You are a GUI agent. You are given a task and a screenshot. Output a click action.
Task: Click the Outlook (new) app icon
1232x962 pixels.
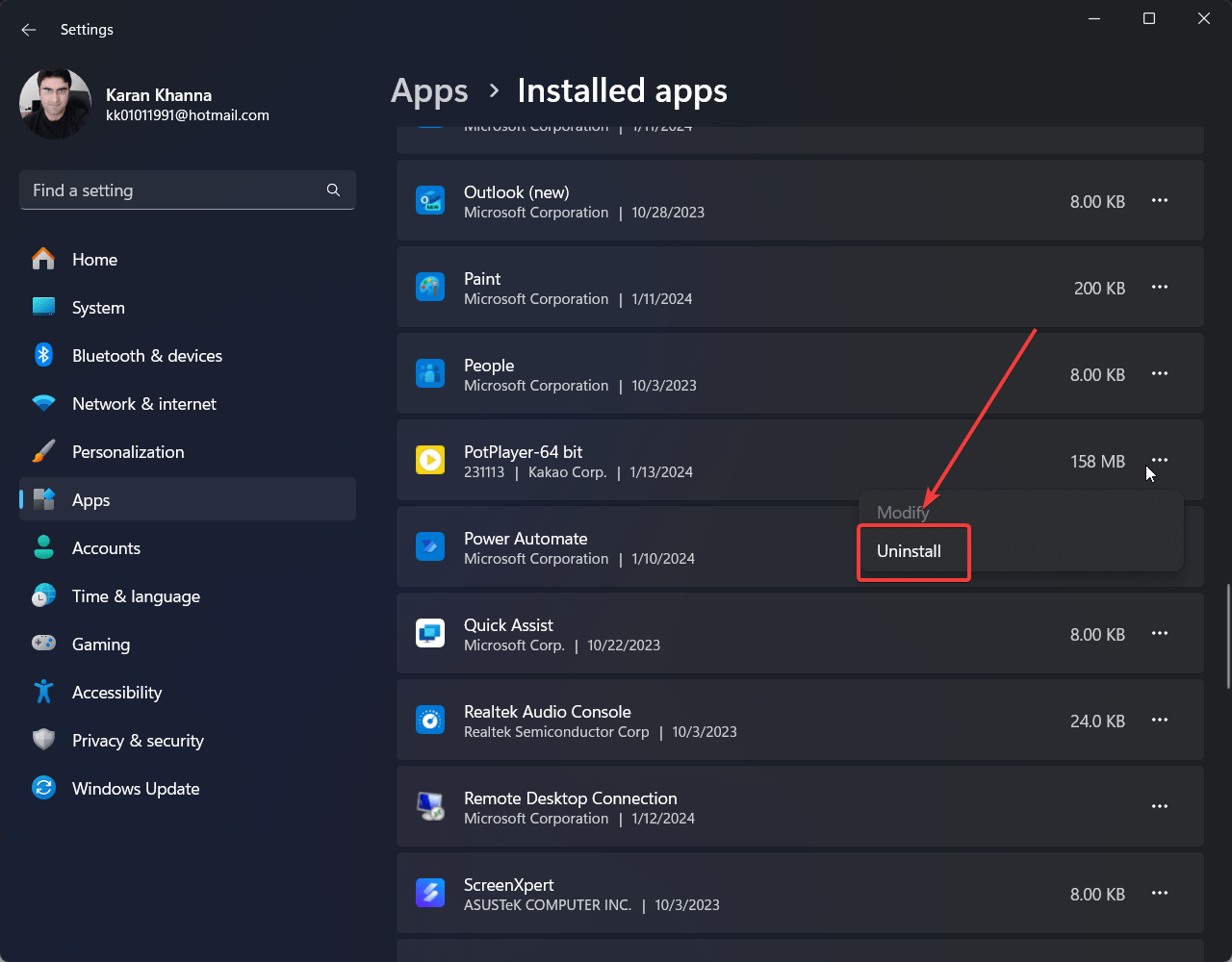[x=430, y=200]
